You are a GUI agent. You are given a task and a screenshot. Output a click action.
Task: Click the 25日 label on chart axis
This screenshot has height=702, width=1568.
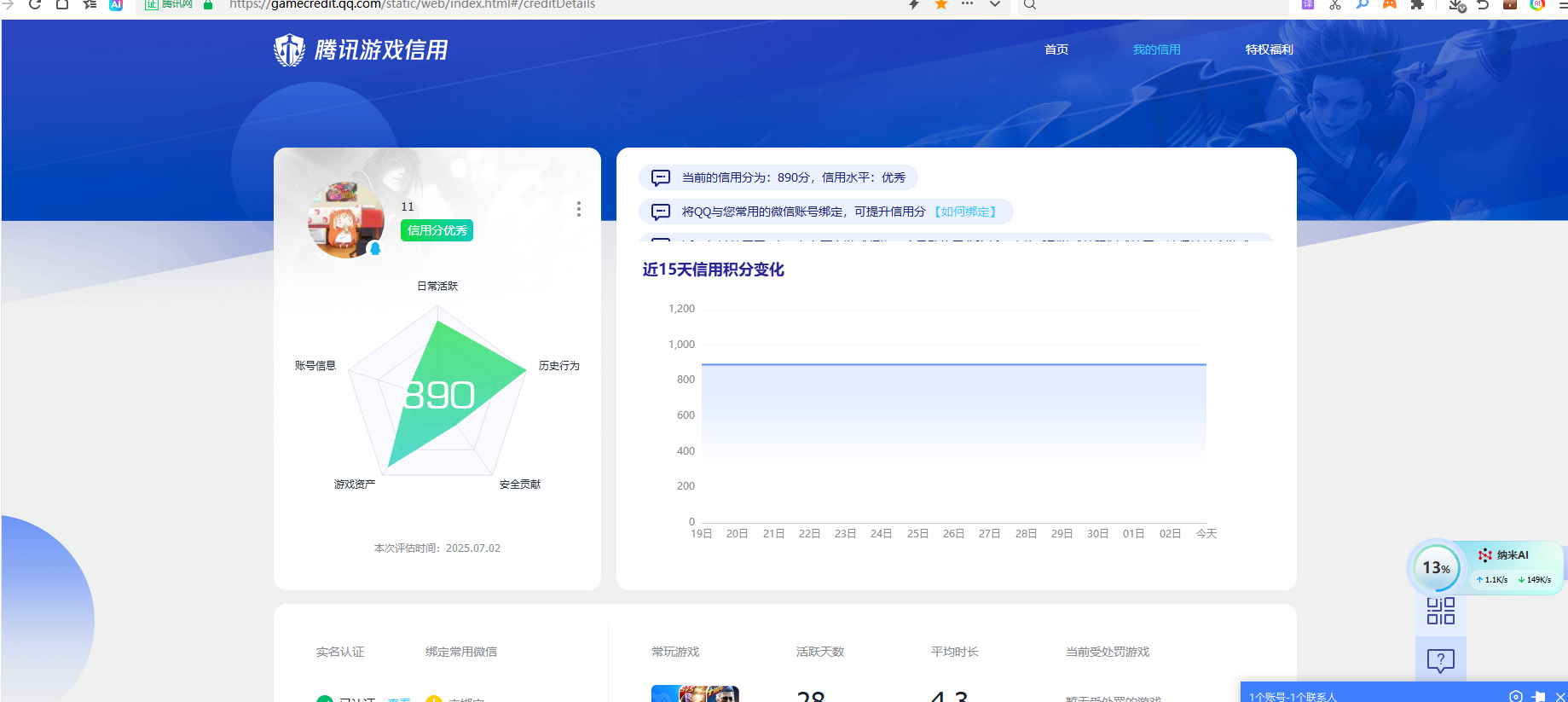(917, 533)
